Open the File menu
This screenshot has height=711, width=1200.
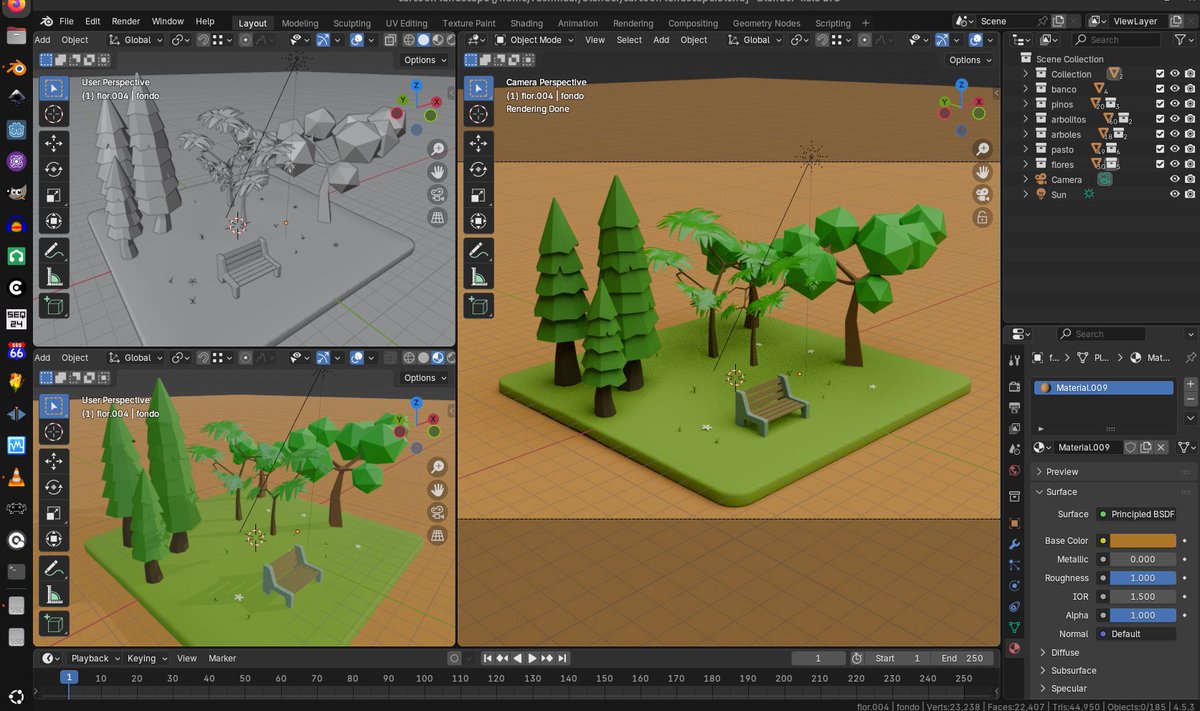coord(66,21)
